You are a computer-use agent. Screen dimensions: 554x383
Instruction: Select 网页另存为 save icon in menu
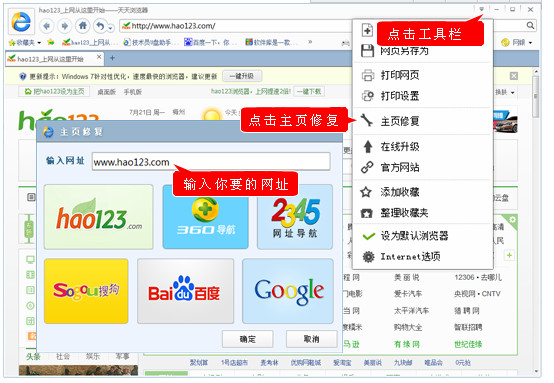pyautogui.click(x=367, y=51)
